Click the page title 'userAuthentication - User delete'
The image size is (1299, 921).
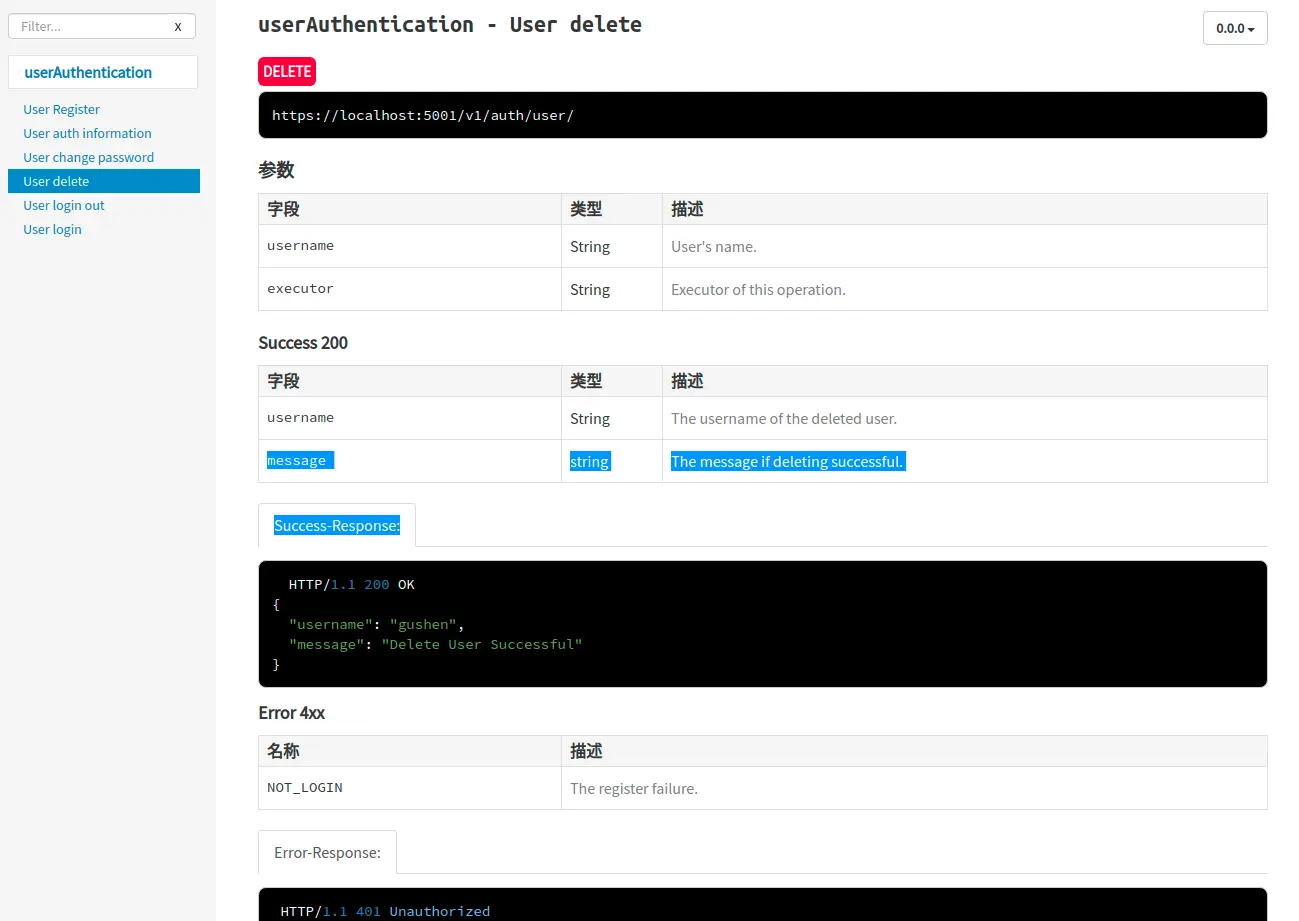point(450,24)
